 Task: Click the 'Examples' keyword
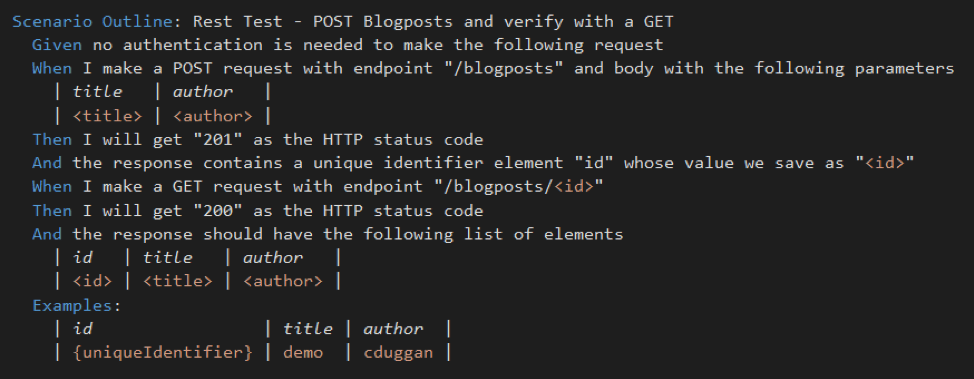click(73, 305)
